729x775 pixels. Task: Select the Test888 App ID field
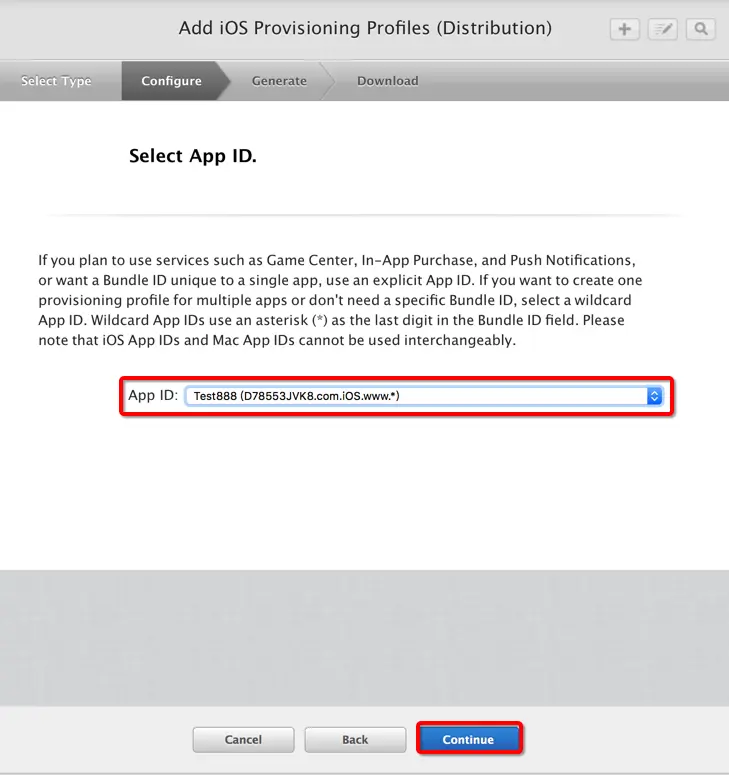coord(424,396)
